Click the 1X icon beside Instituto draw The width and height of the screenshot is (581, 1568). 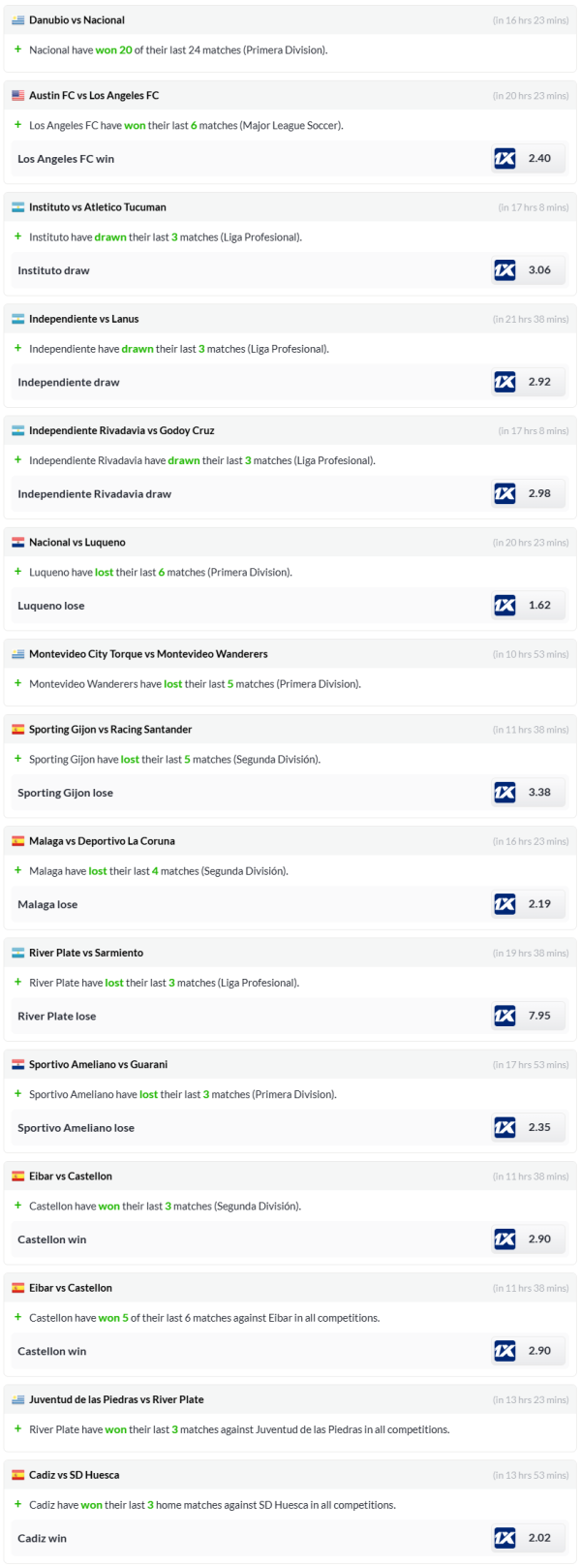pos(505,270)
